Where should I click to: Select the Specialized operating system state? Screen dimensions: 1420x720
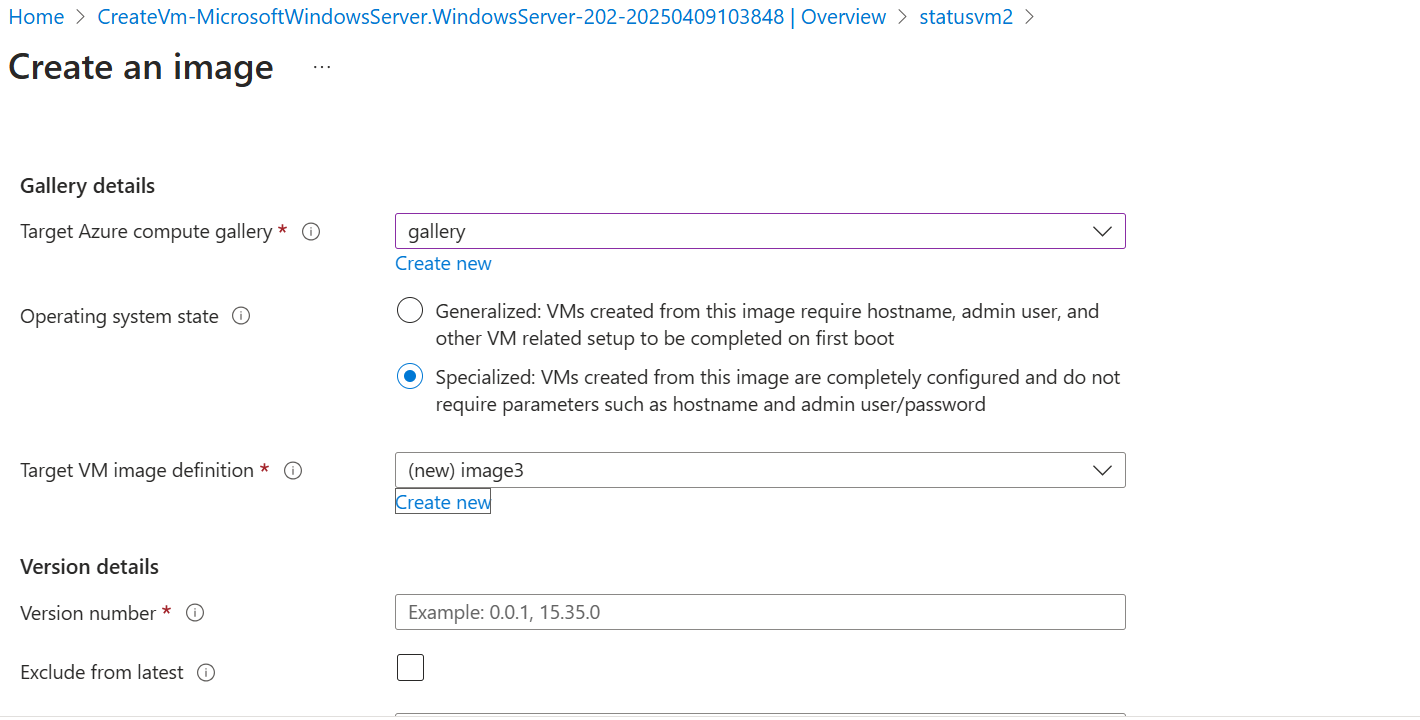click(x=410, y=377)
